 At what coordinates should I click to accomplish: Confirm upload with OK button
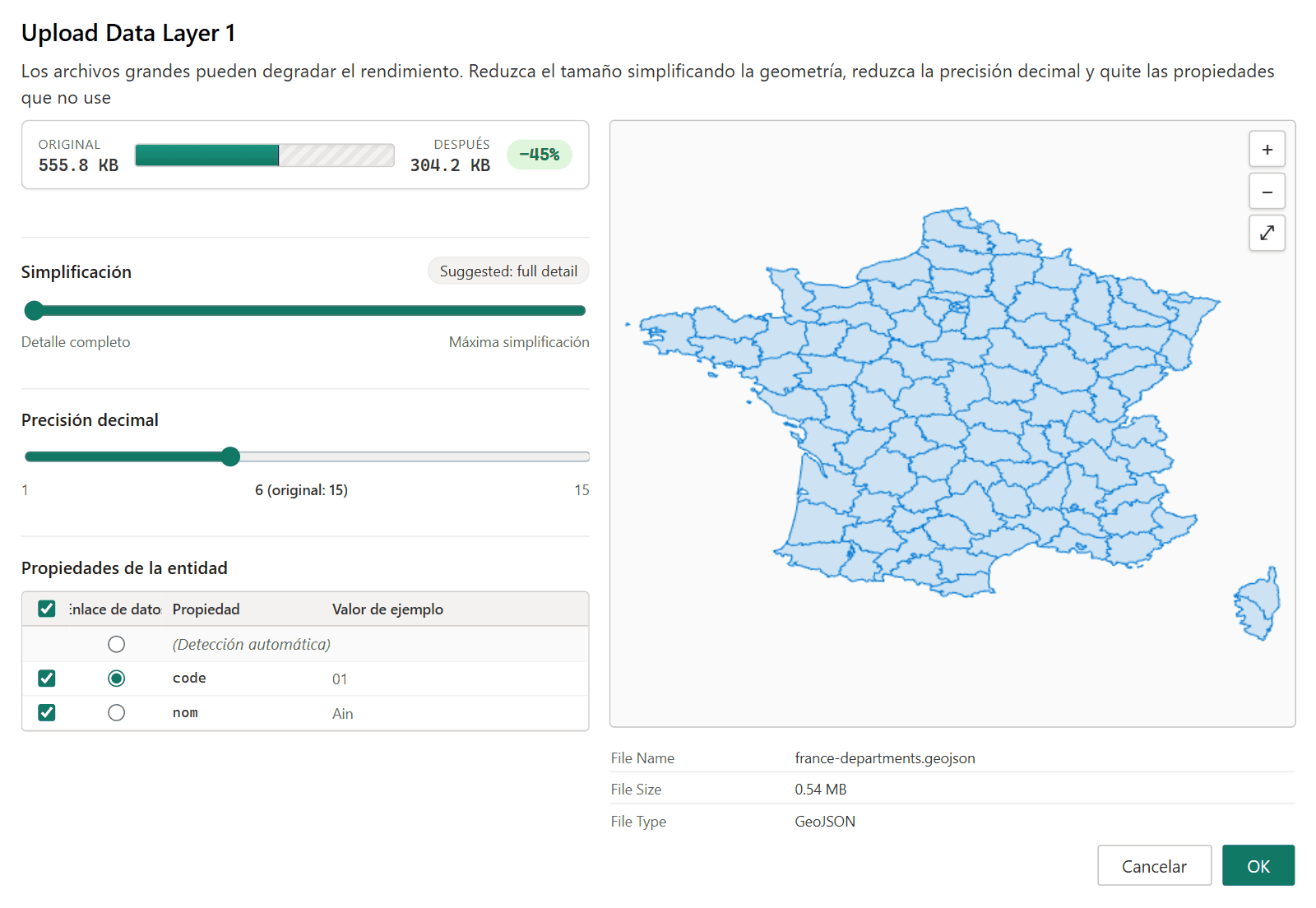point(1258,866)
